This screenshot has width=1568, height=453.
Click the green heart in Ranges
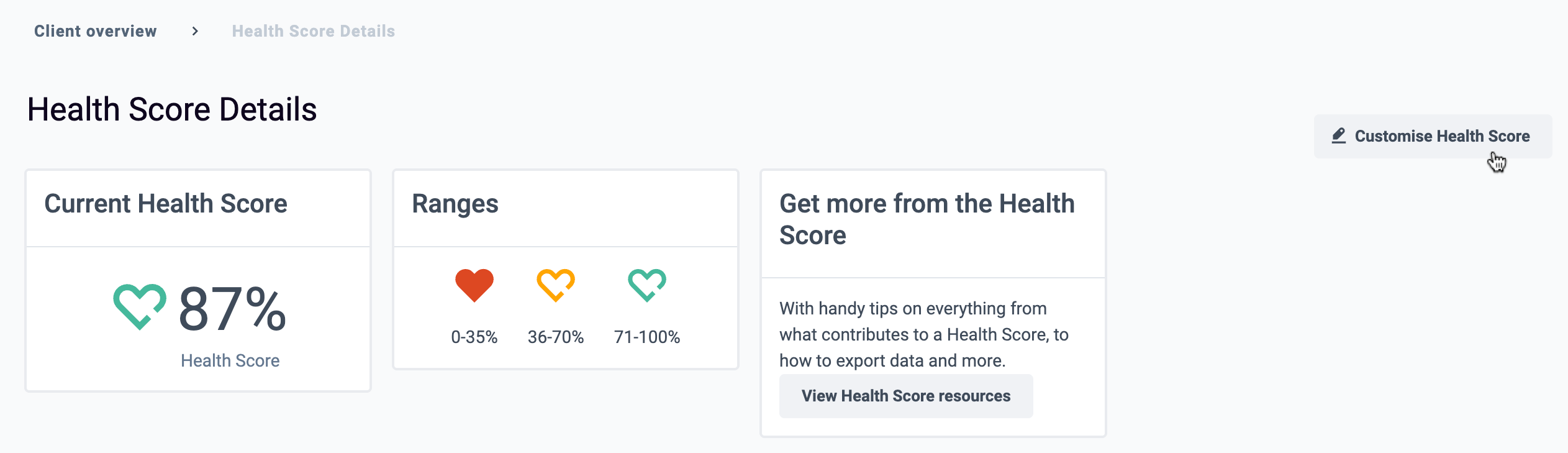click(647, 285)
